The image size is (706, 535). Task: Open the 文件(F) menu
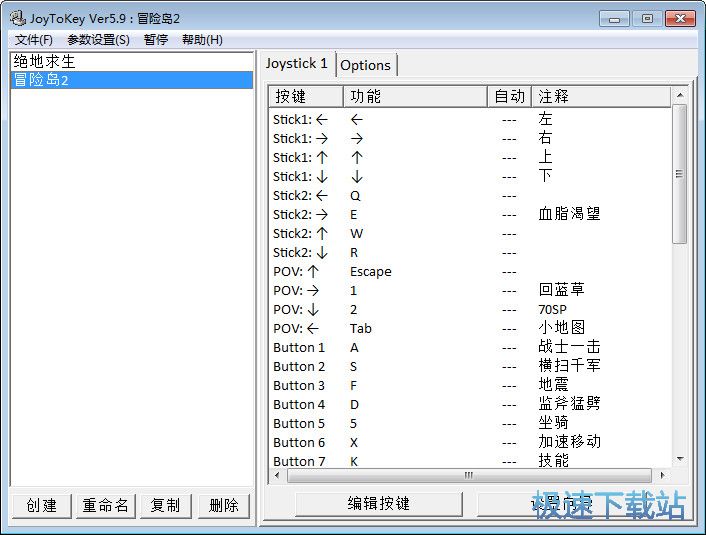pyautogui.click(x=34, y=40)
